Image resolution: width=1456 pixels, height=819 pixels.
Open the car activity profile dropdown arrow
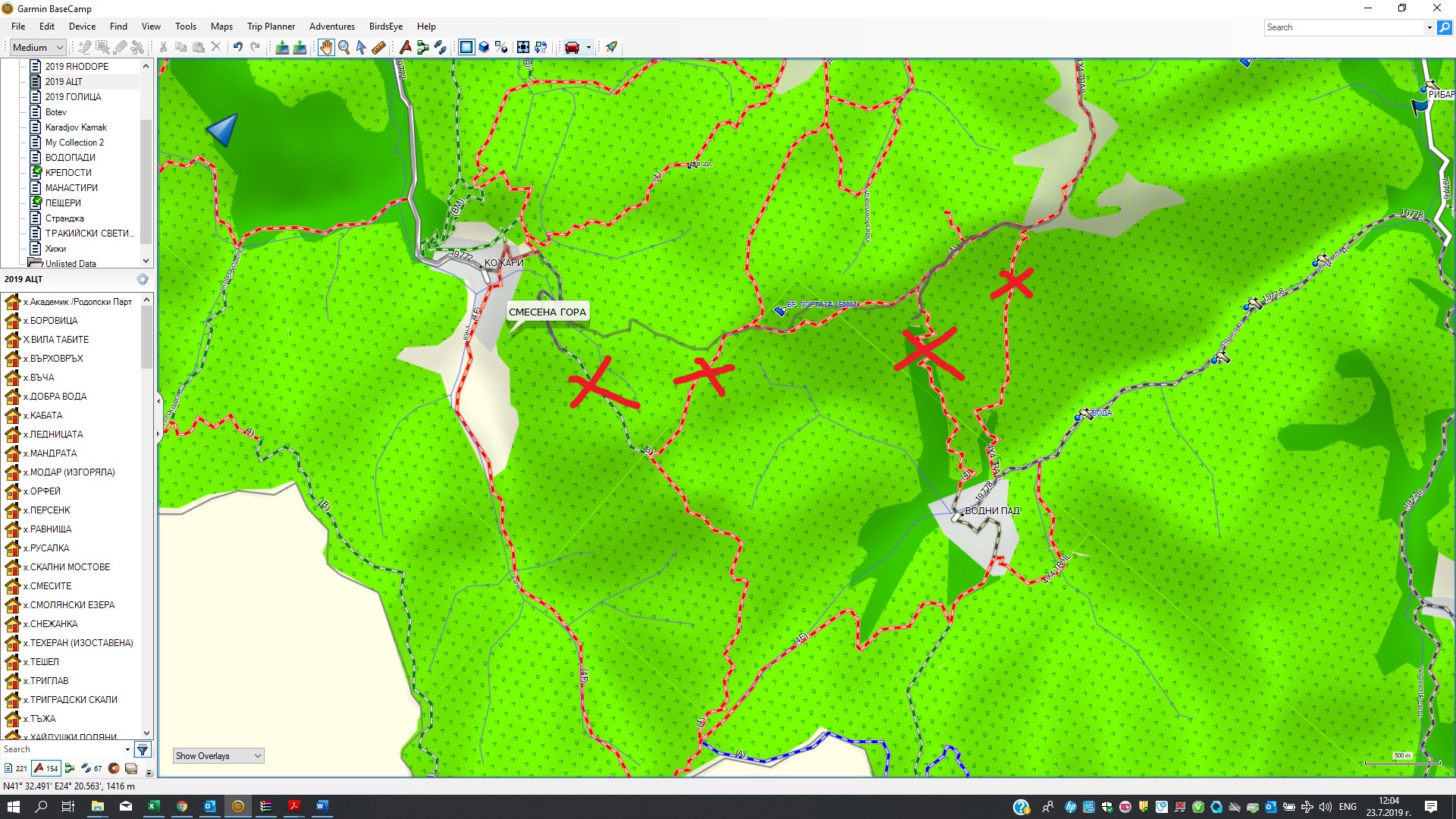[x=588, y=47]
